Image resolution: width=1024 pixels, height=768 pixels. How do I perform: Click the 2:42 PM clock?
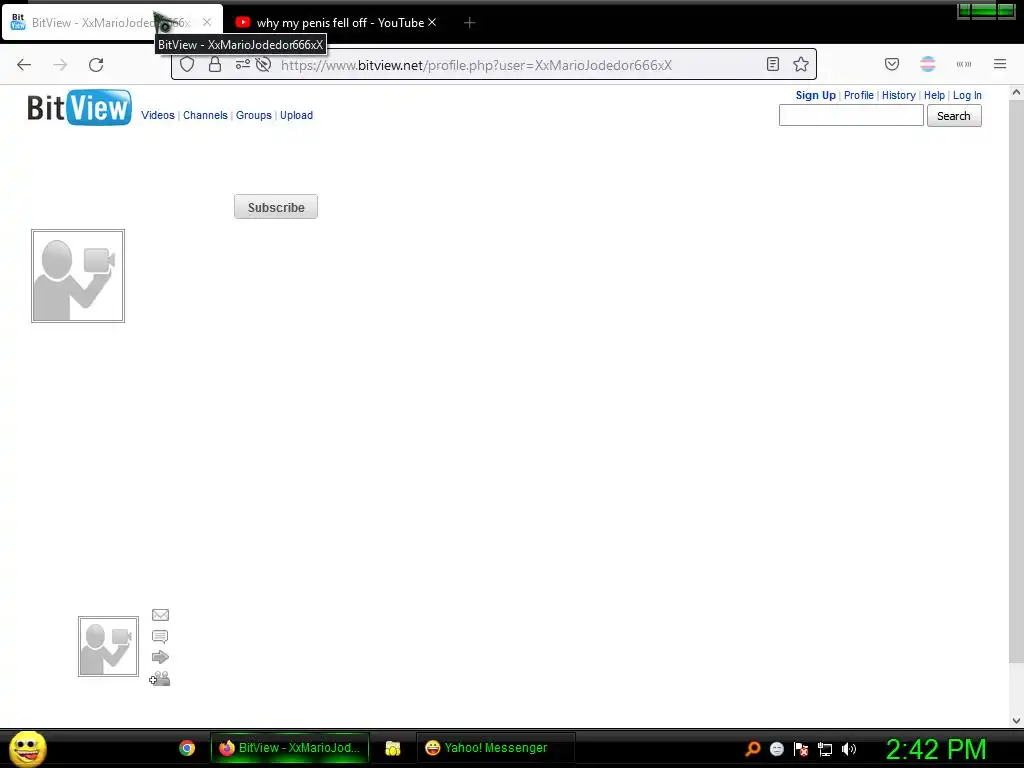[936, 750]
